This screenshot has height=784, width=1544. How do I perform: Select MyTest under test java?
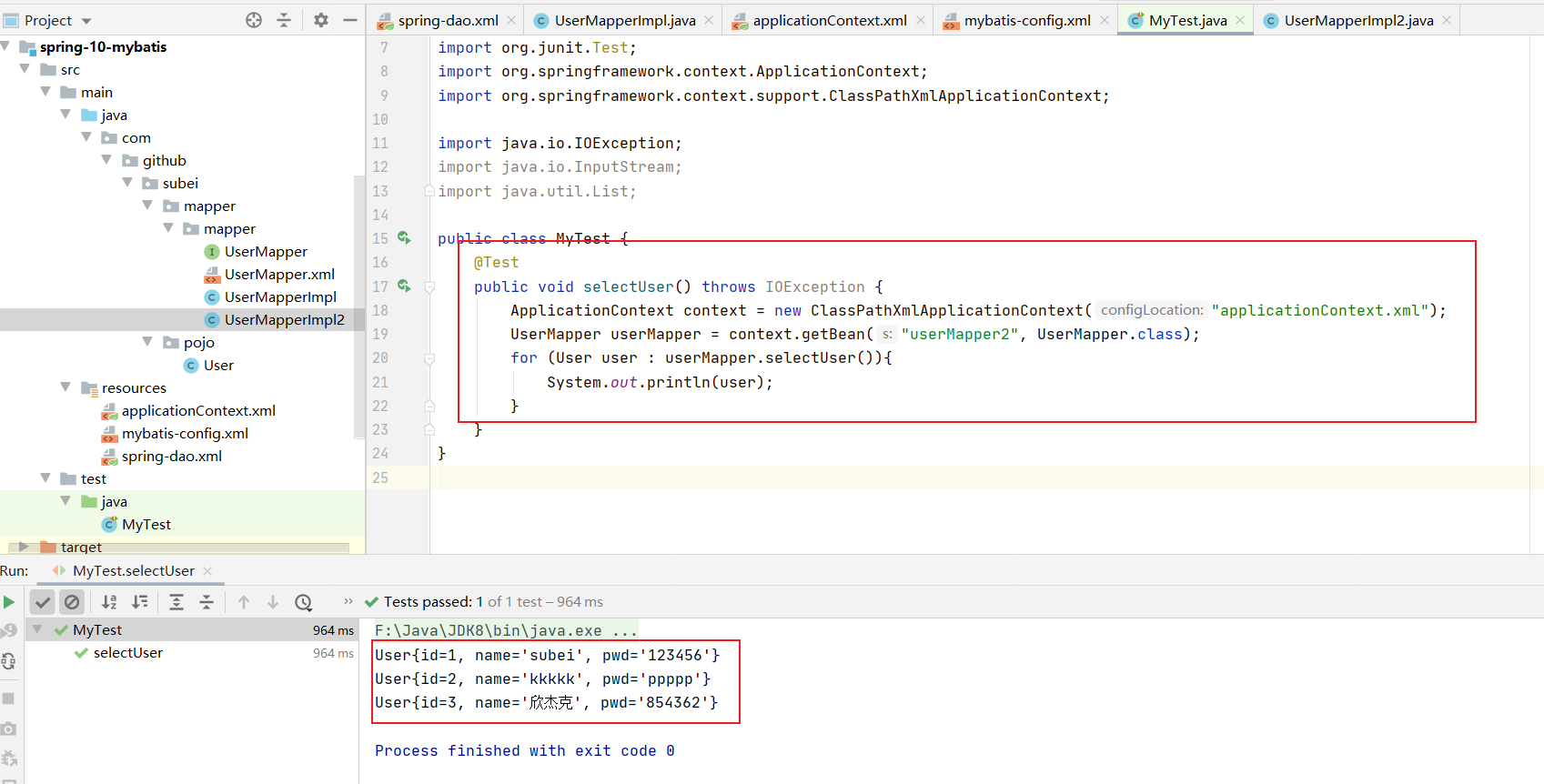(x=136, y=524)
